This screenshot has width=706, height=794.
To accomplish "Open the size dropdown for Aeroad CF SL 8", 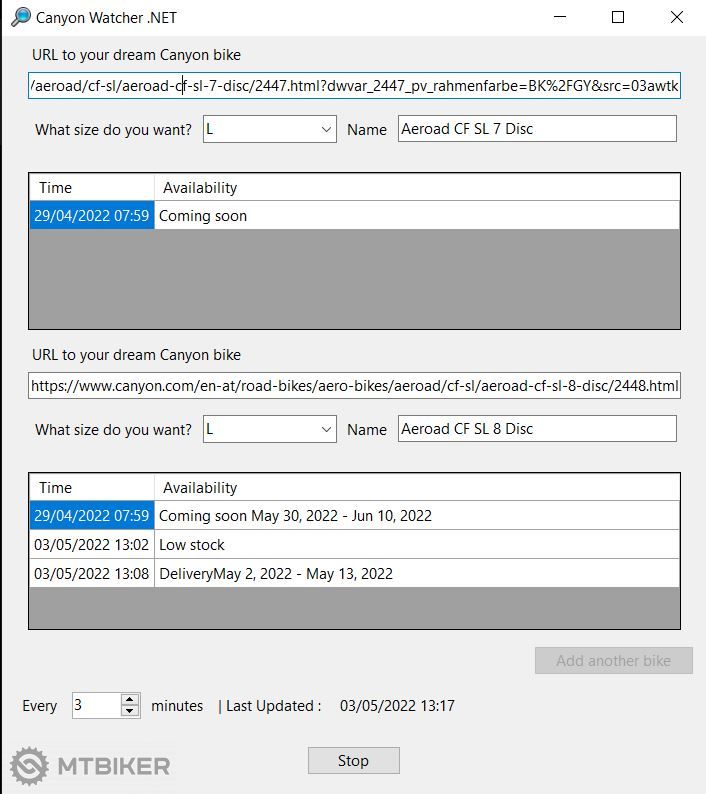I will (x=326, y=429).
